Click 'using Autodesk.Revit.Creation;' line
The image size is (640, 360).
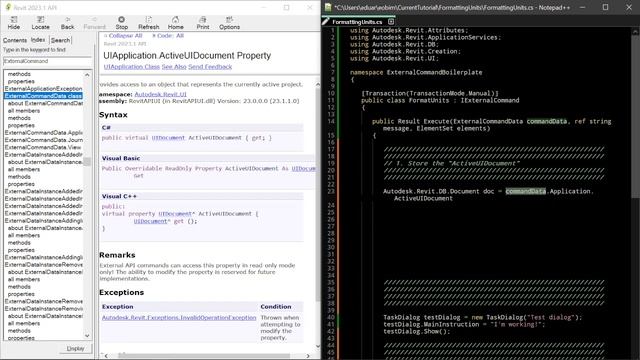point(405,51)
